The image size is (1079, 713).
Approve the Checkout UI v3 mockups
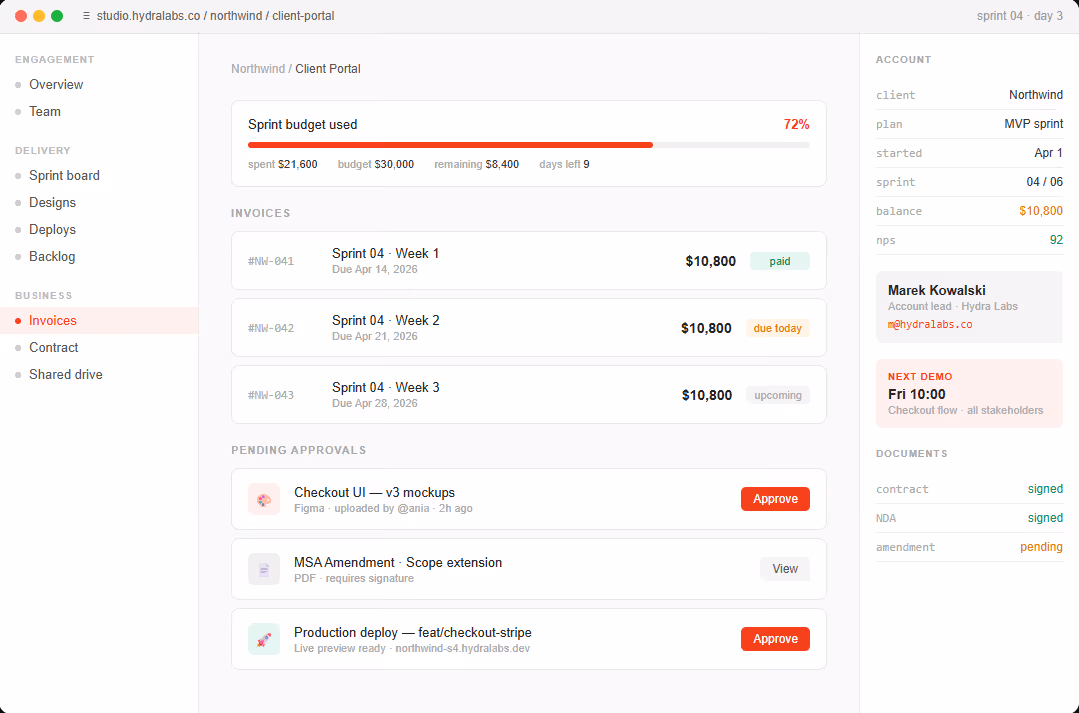pyautogui.click(x=775, y=499)
